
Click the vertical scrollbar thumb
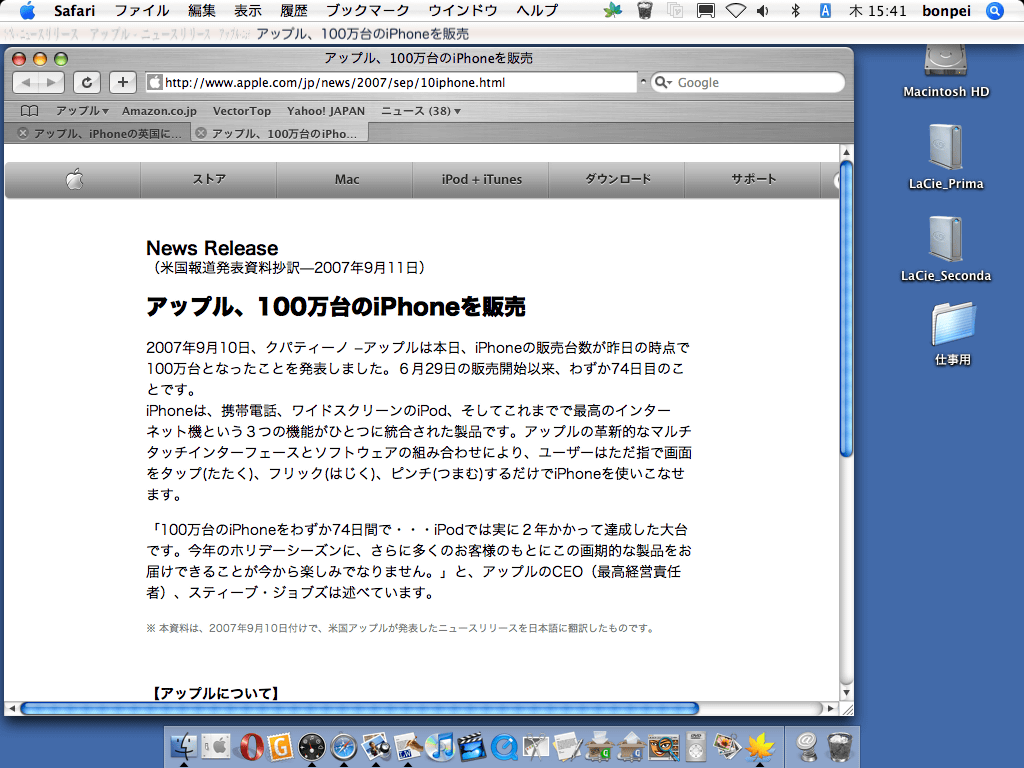(x=846, y=309)
